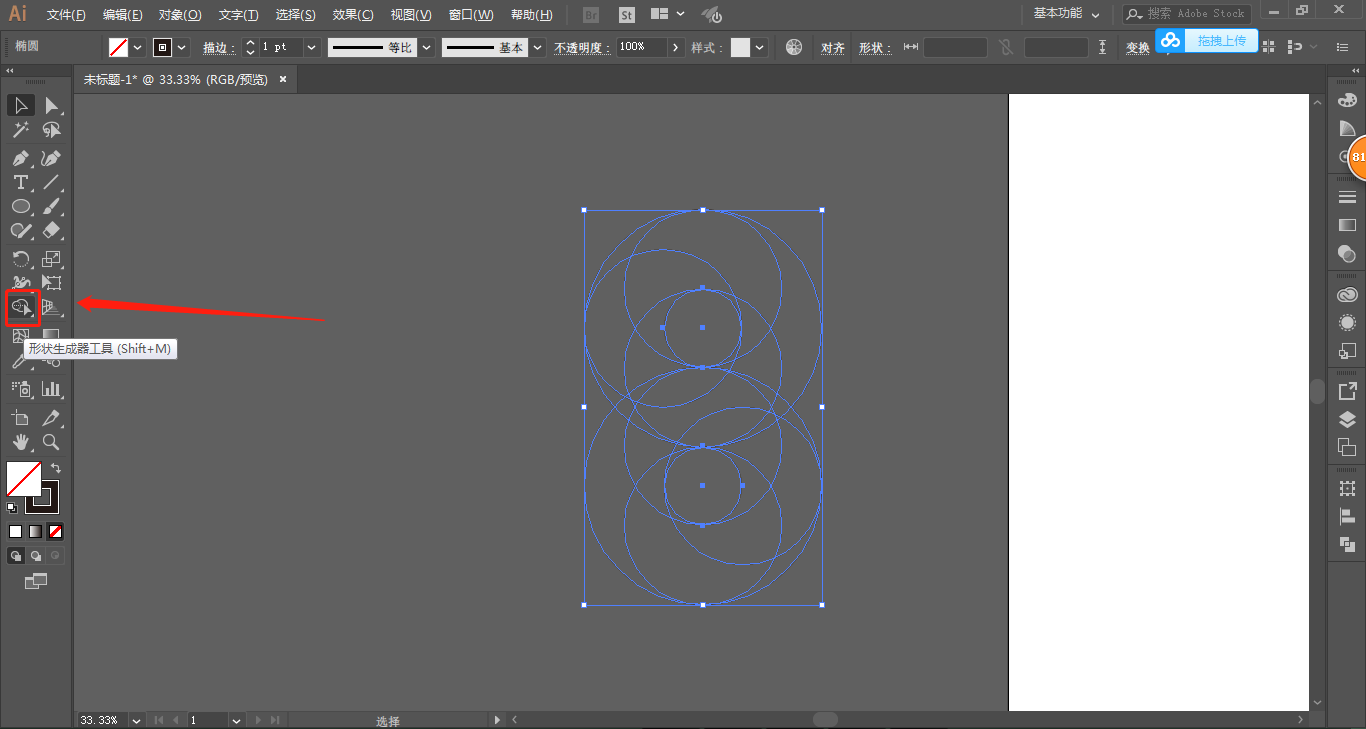
Task: Open stroke weight dropdown next to 1 pt
Action: [x=312, y=47]
